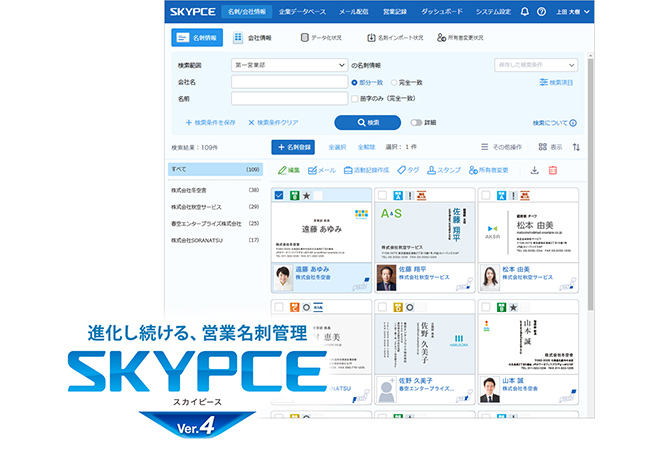
Task: Click the green stamp icon on 遠藤 あゆみ card
Action: pyautogui.click(x=294, y=196)
